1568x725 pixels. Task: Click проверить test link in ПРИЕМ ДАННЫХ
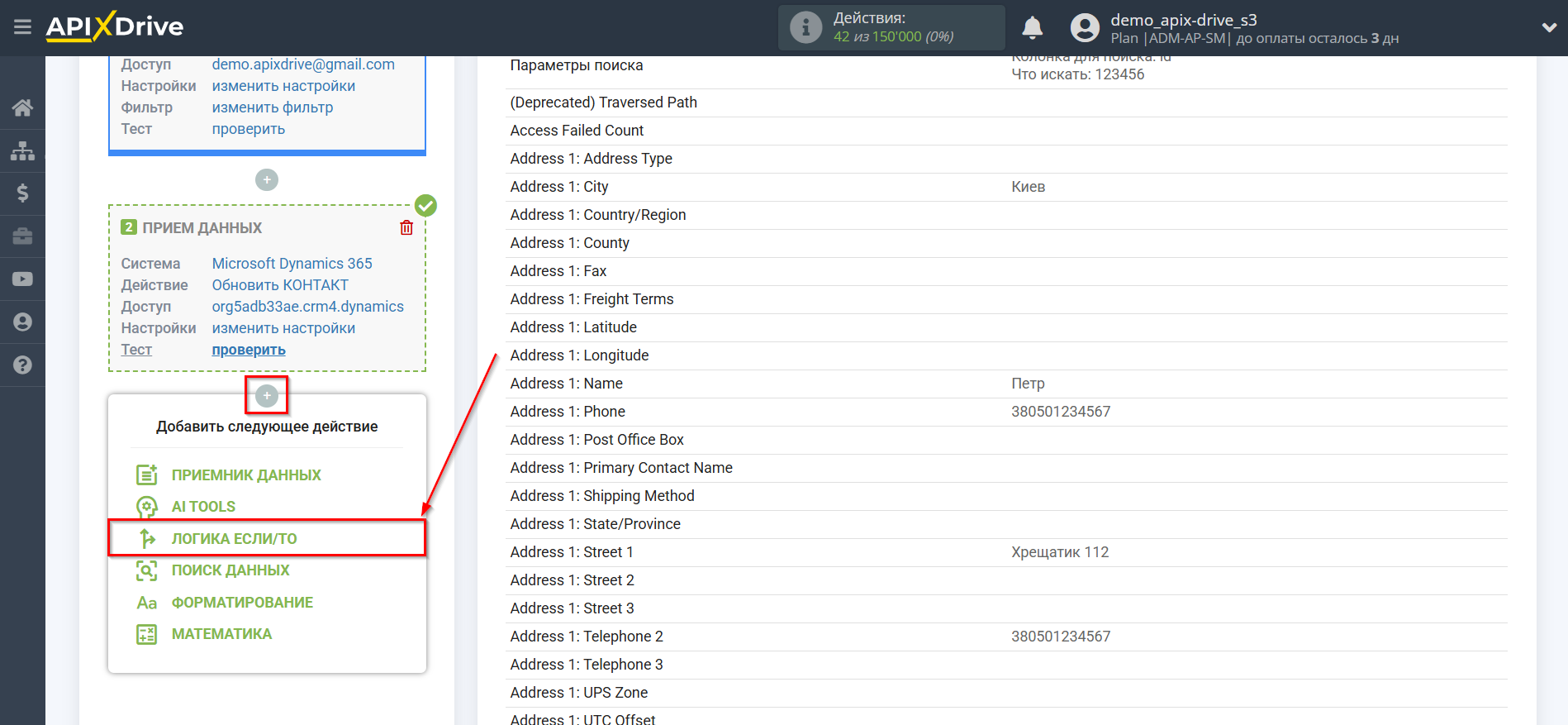249,350
